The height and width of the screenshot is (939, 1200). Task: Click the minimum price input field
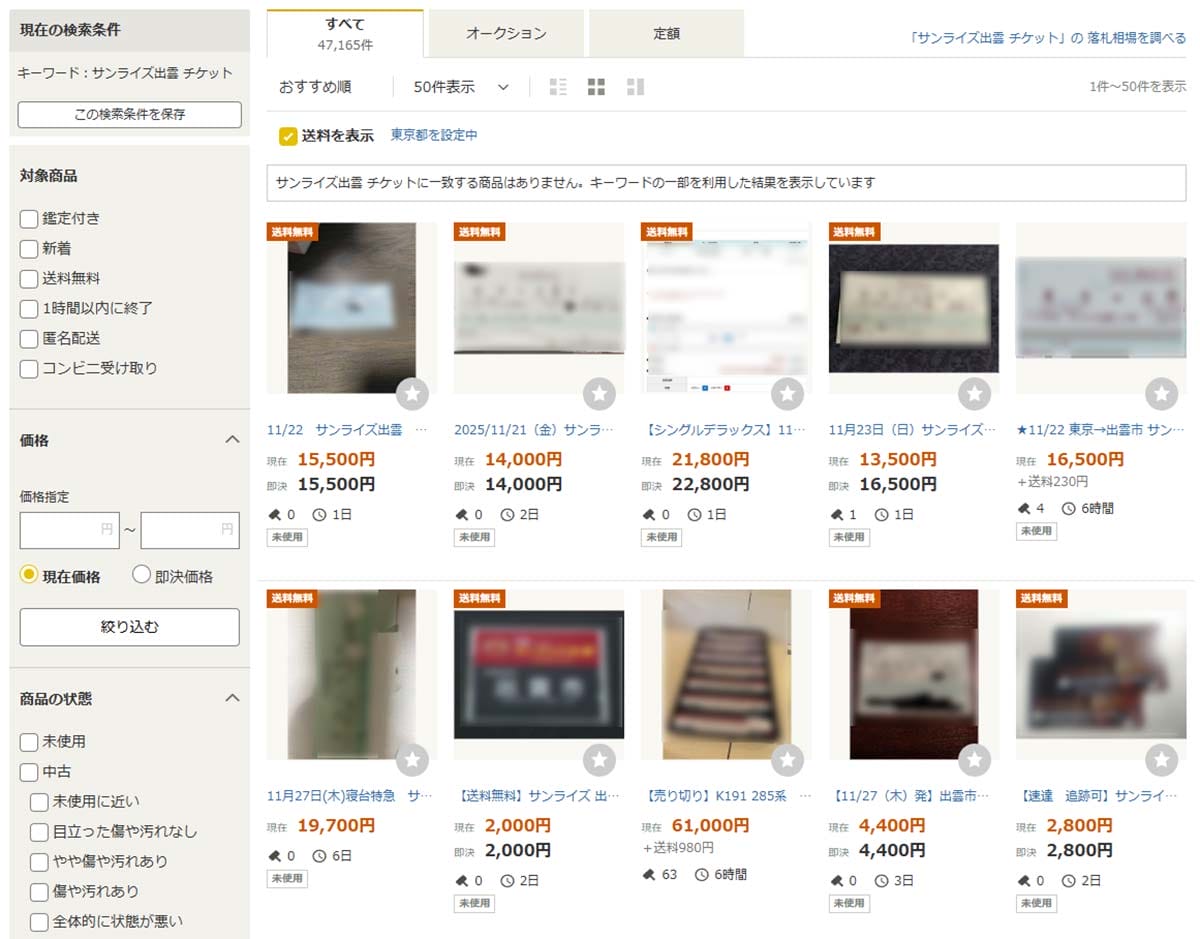[x=69, y=530]
